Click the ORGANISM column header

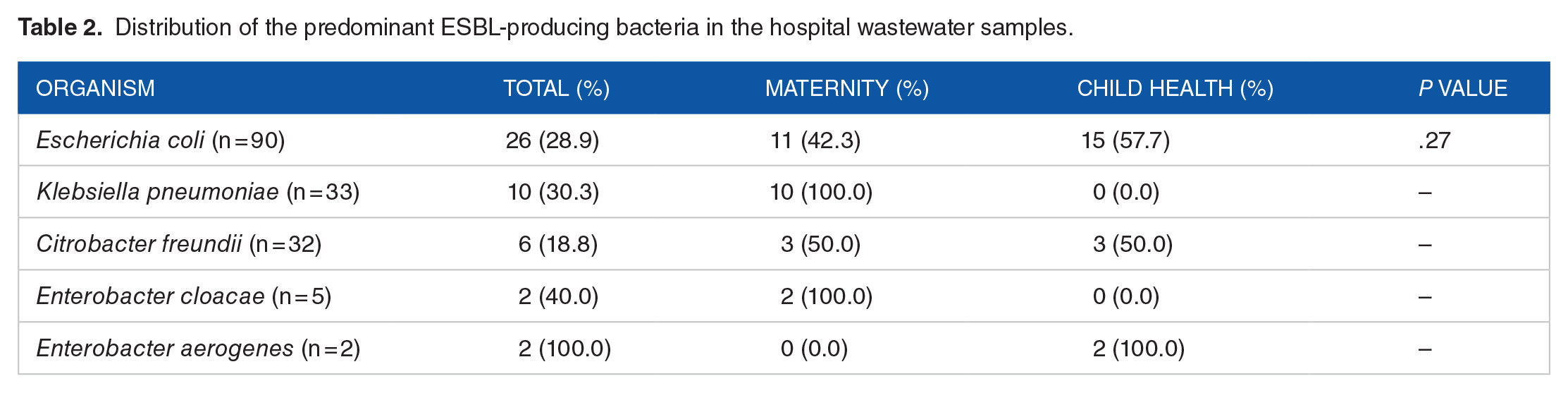click(95, 88)
